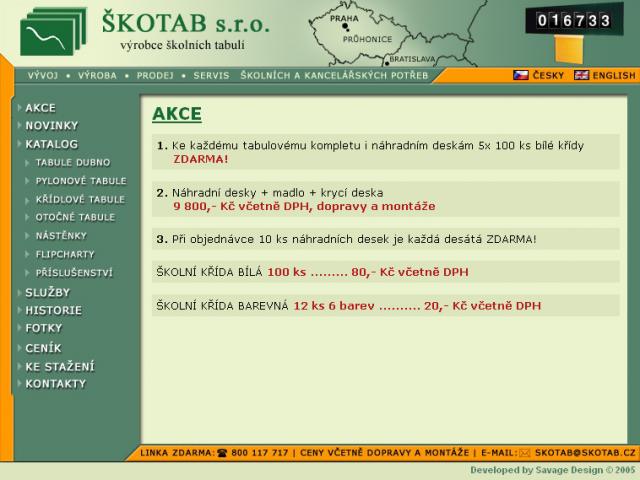The width and height of the screenshot is (640, 480).
Task: Open the FOTKY menu item
Action: click(x=44, y=328)
